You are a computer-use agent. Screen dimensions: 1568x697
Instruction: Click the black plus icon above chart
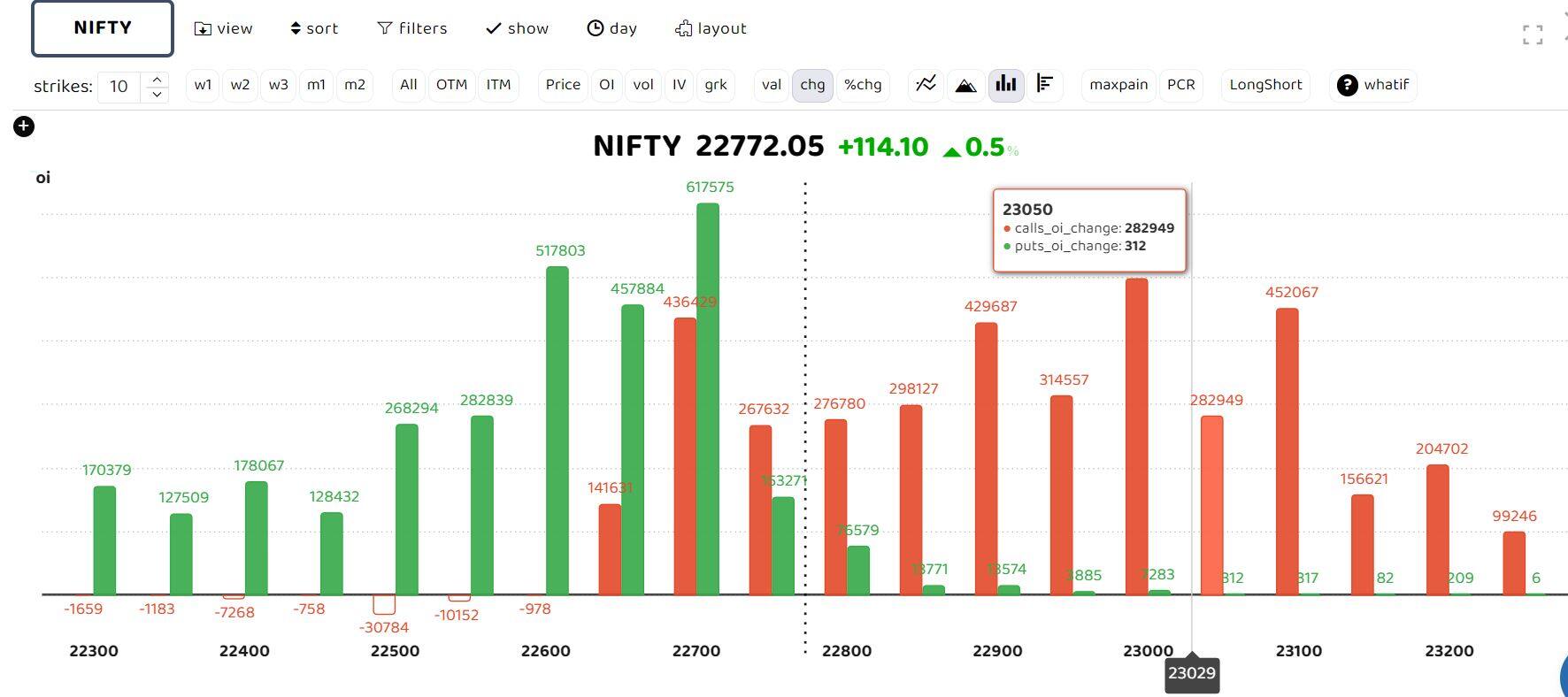pos(24,126)
